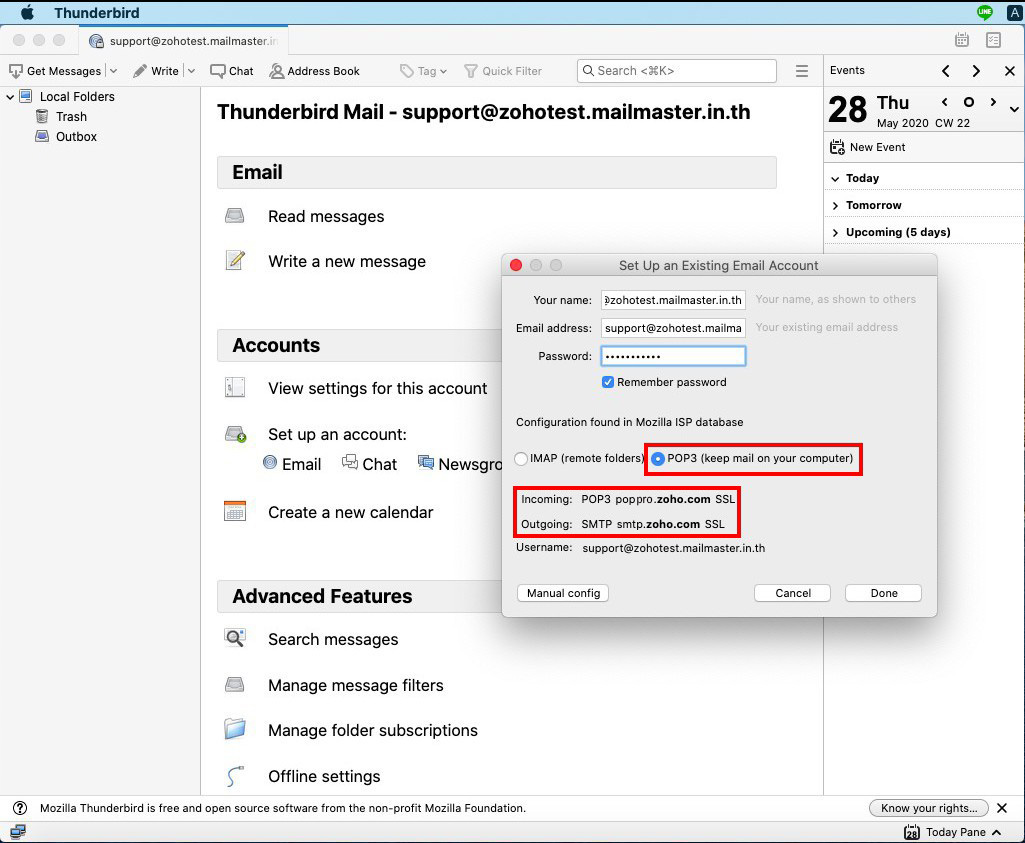
Task: Open the Thunderbird hamburger menu
Action: point(801,71)
